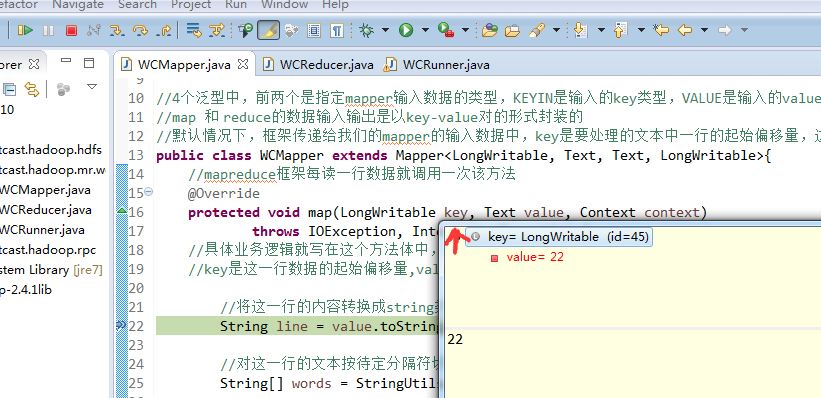Image resolution: width=821 pixels, height=398 pixels.
Task: Jump to Previous Annotation
Action: [x=620, y=30]
